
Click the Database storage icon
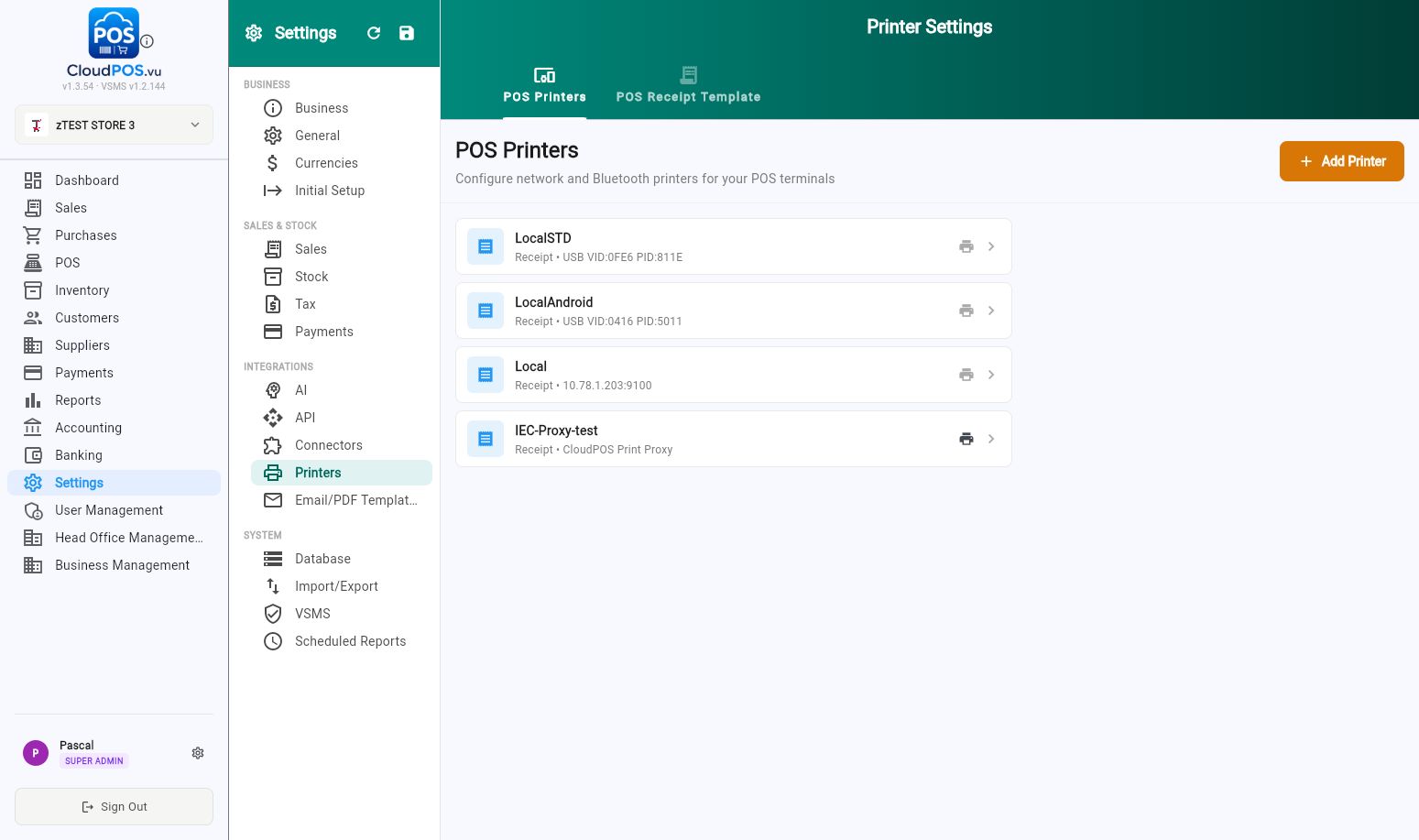[273, 559]
